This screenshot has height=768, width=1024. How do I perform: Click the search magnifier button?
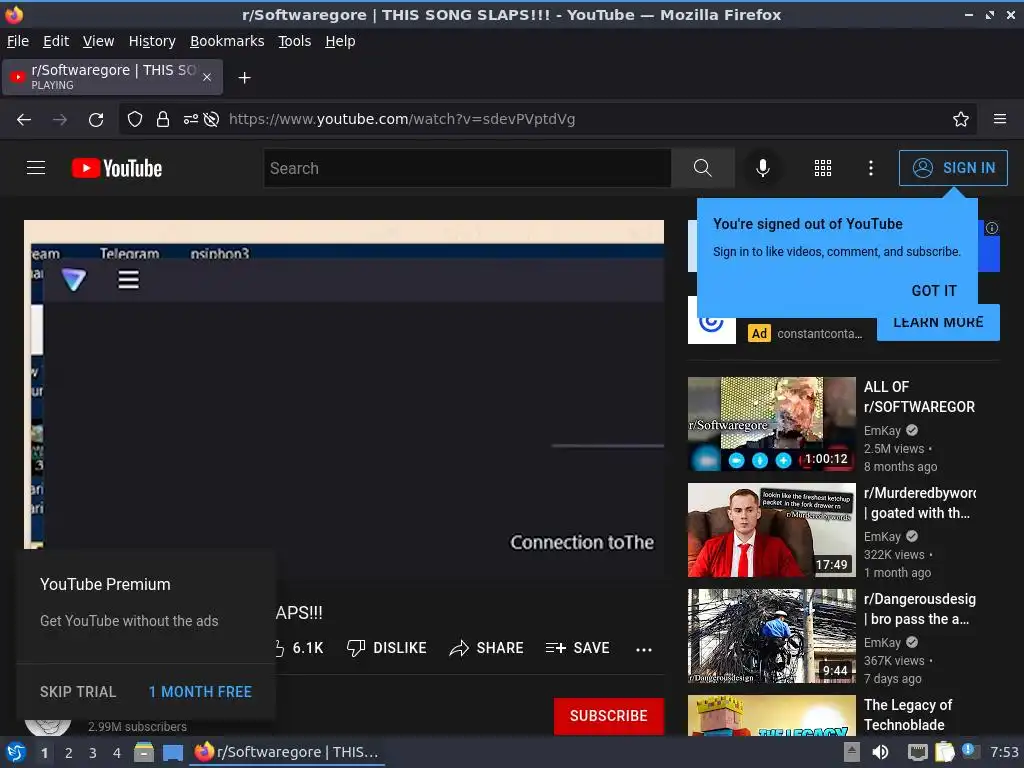coord(703,168)
